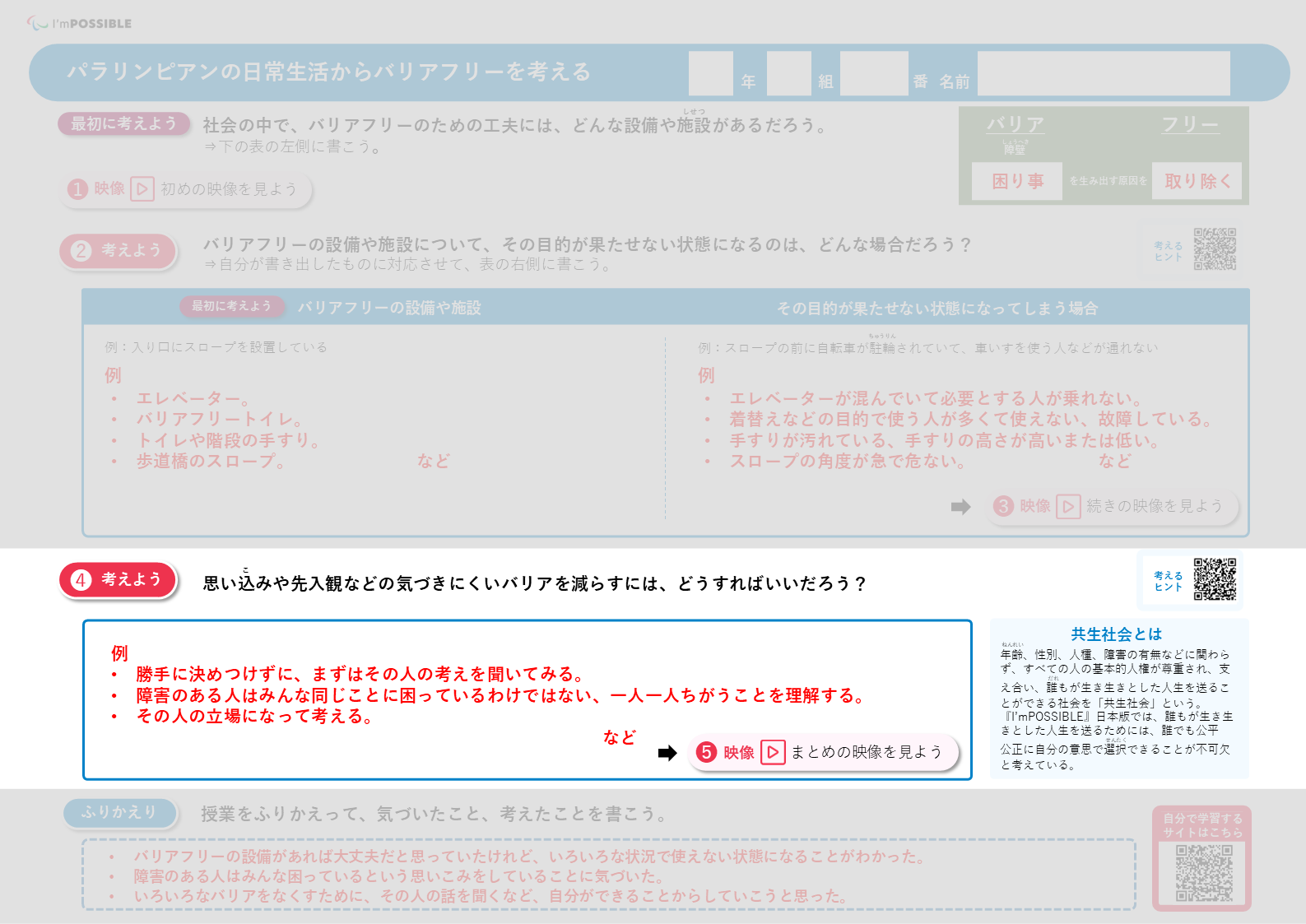Image resolution: width=1306 pixels, height=924 pixels.
Task: Click the ふりかえり label
Action: (120, 813)
